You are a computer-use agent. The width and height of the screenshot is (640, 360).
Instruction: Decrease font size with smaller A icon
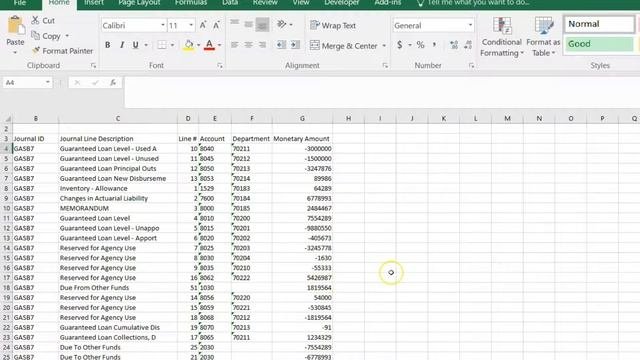(x=216, y=25)
